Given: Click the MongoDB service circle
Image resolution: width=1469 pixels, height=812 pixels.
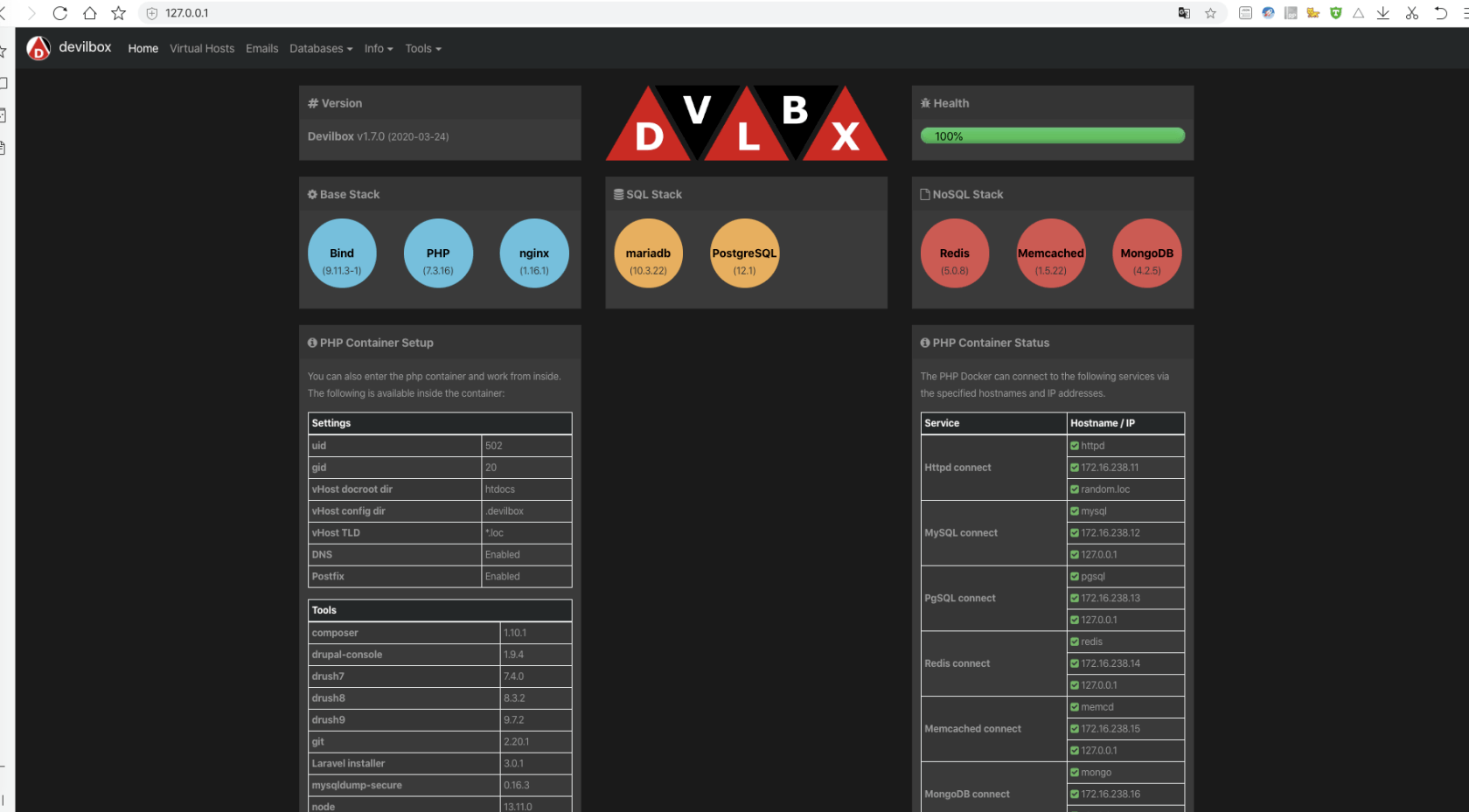Looking at the screenshot, I should (x=1147, y=253).
